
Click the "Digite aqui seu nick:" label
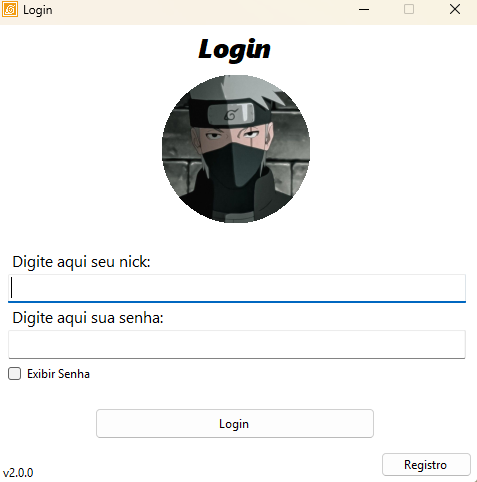pyautogui.click(x=81, y=262)
